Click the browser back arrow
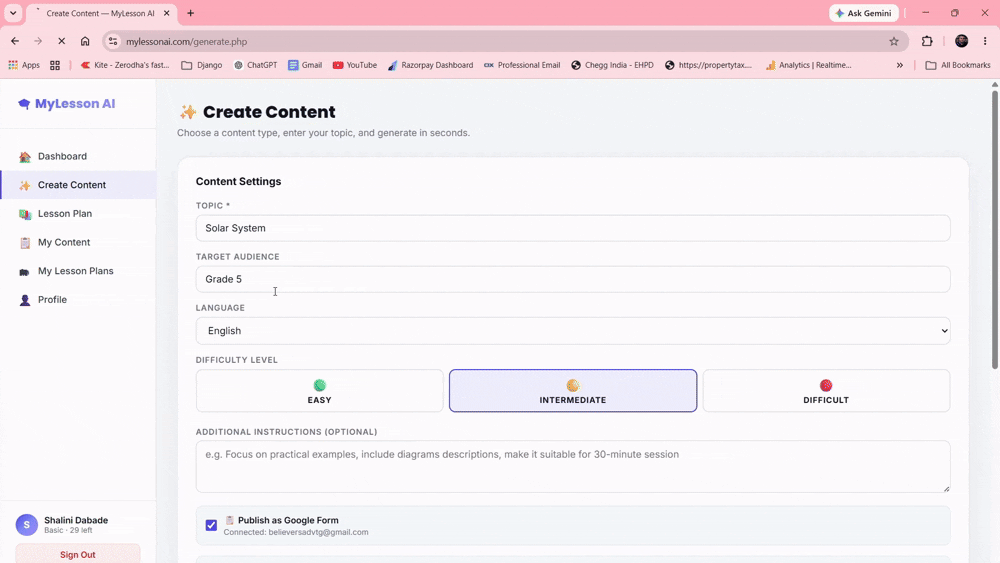 pyautogui.click(x=15, y=41)
